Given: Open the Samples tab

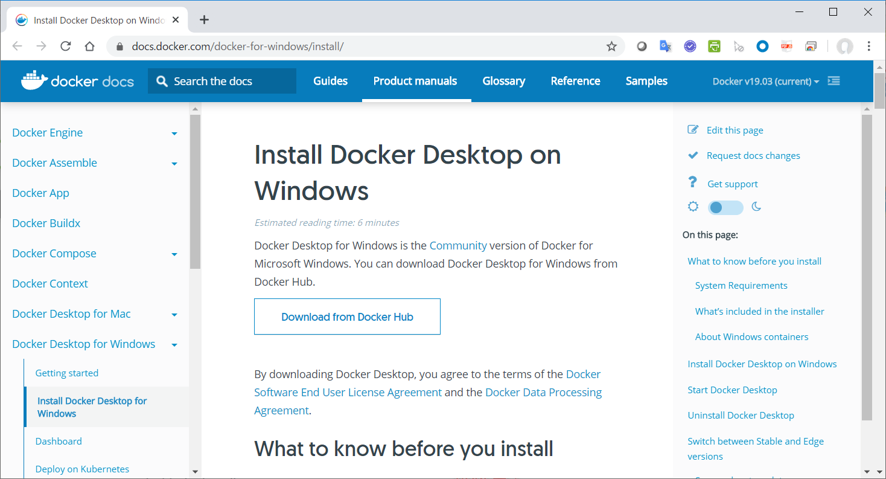Looking at the screenshot, I should (x=646, y=81).
